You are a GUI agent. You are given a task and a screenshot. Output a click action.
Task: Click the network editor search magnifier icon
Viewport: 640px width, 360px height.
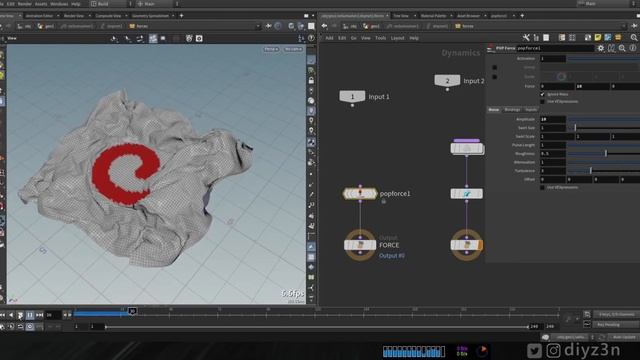[634, 38]
